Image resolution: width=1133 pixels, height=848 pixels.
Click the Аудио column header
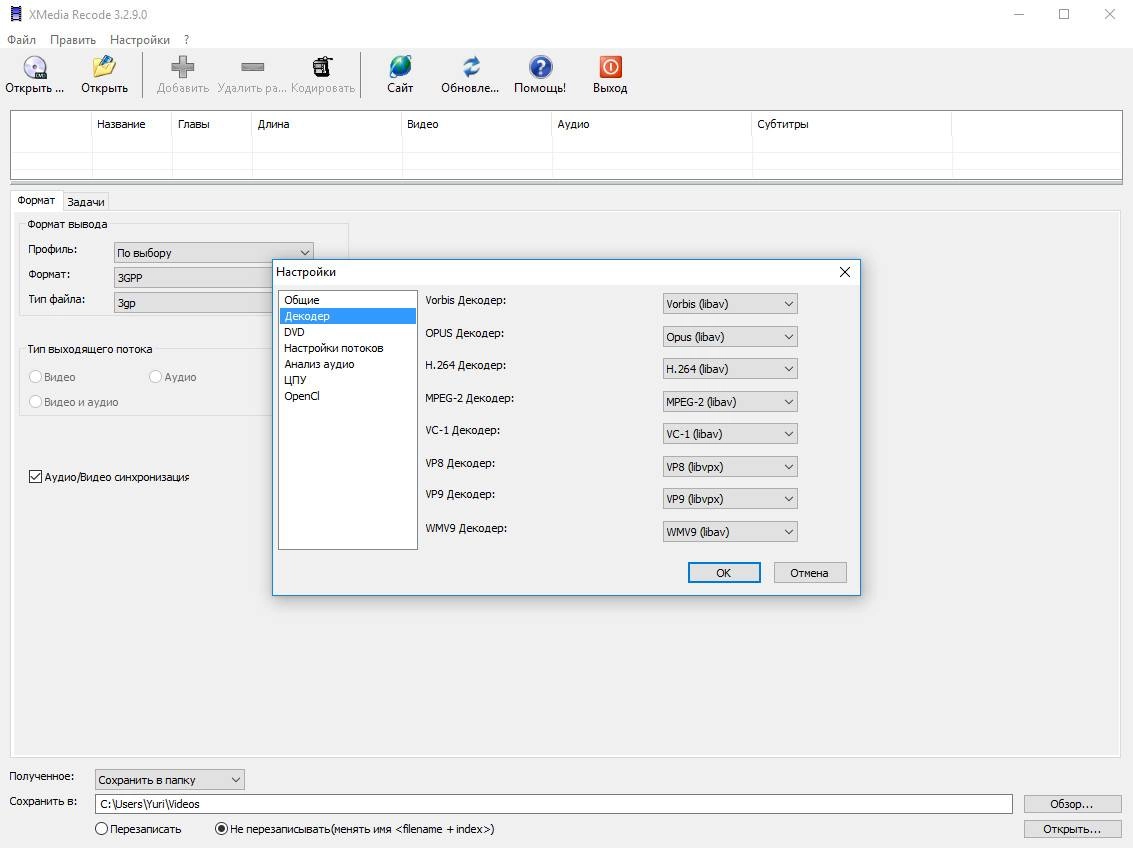point(652,124)
